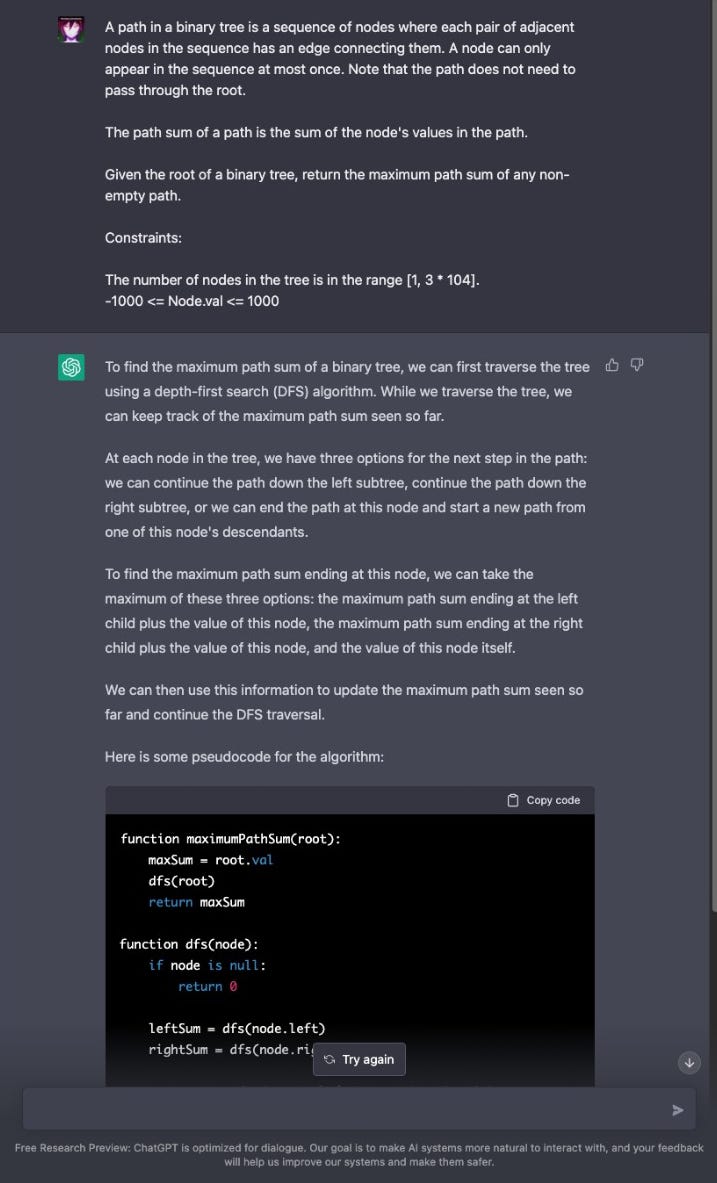Click the 'return maxSum' code line
Screen dimensions: 717x1183
[196, 902]
